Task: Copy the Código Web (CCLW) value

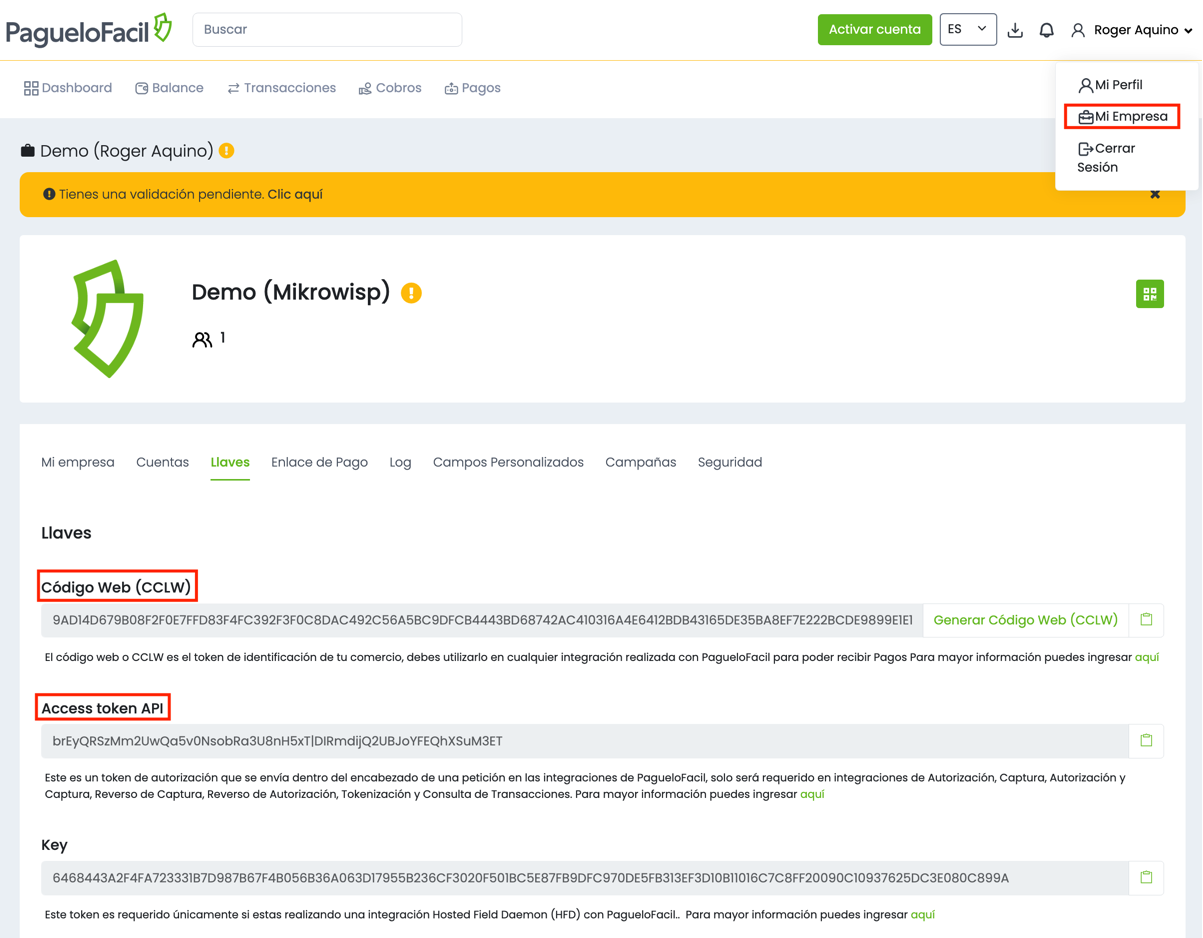Action: (1146, 620)
